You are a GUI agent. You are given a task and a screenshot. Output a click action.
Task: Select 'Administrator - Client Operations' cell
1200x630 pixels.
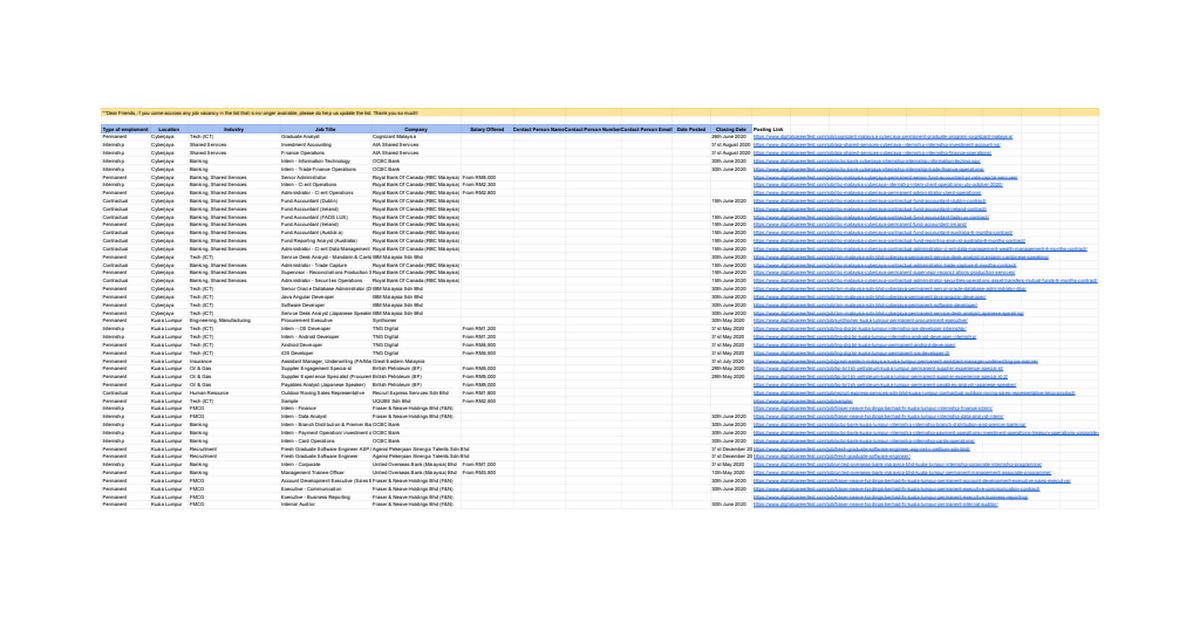pyautogui.click(x=326, y=193)
